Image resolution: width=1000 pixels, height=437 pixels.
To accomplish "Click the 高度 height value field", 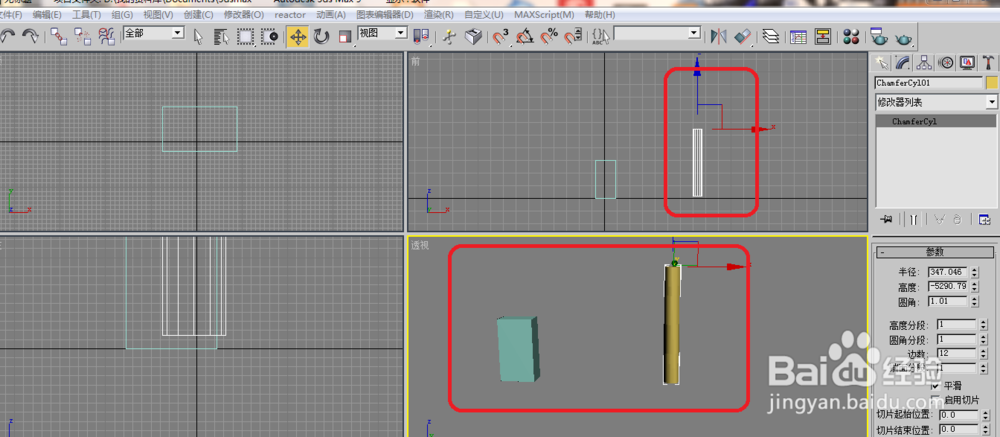I will point(948,286).
